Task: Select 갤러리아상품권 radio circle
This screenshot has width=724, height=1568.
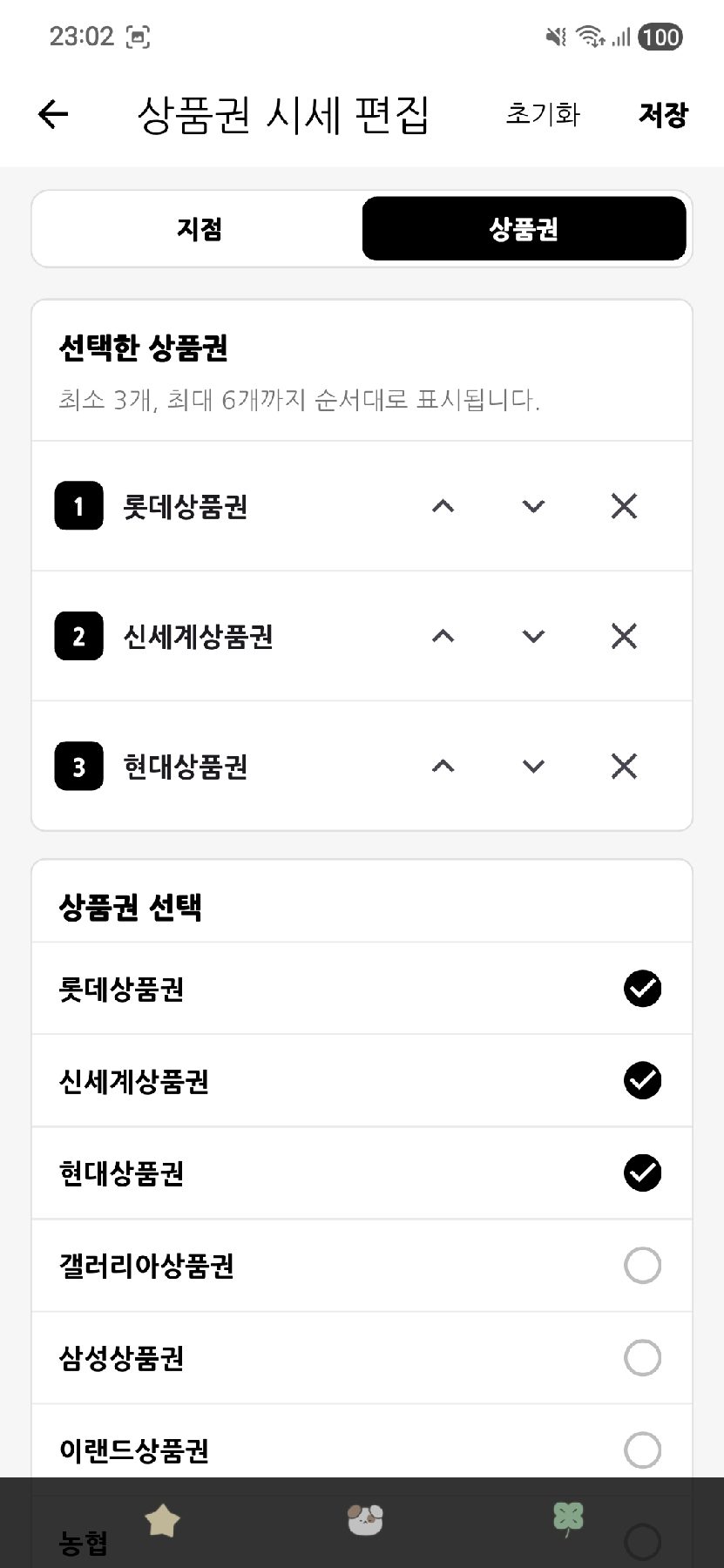Action: pos(642,1265)
